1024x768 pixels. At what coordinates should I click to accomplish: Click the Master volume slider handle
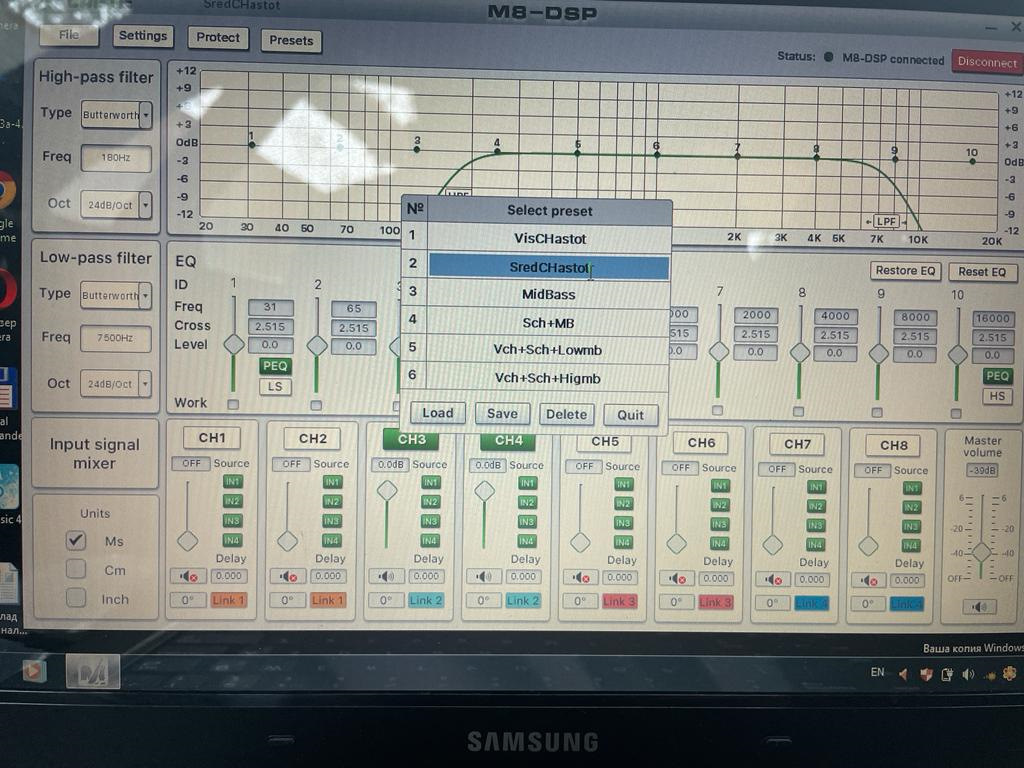982,552
